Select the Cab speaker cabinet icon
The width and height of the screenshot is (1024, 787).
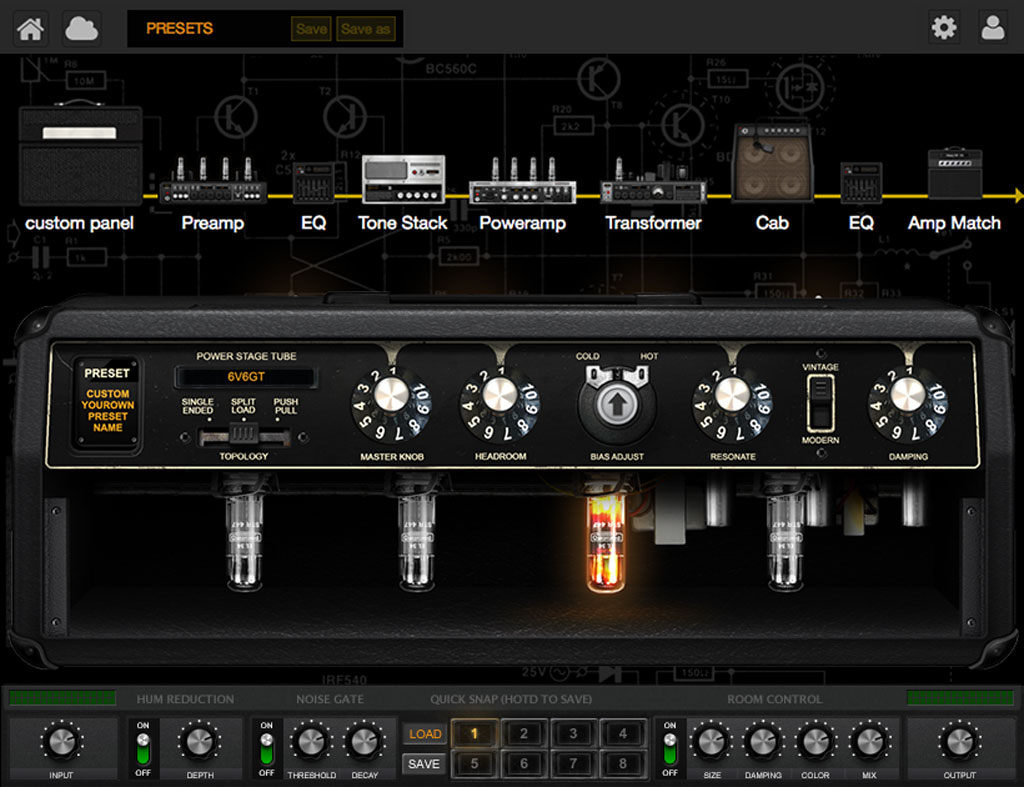(773, 162)
